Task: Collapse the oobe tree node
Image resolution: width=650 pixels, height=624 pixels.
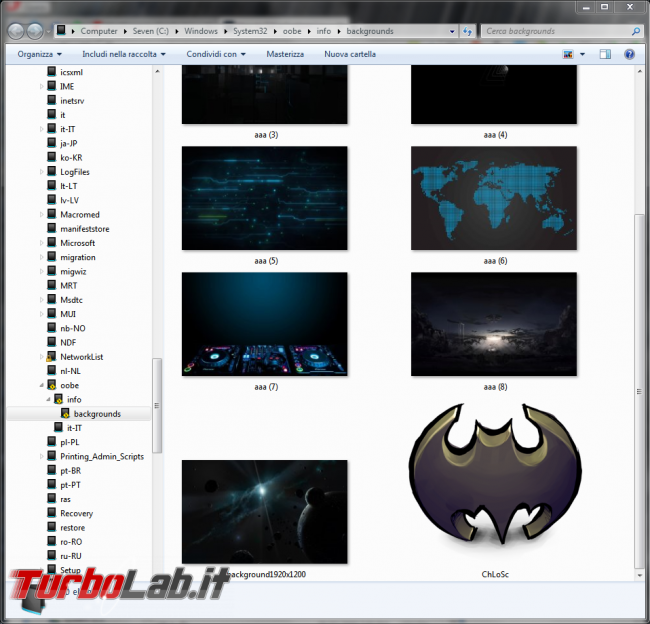Action: 41,385
